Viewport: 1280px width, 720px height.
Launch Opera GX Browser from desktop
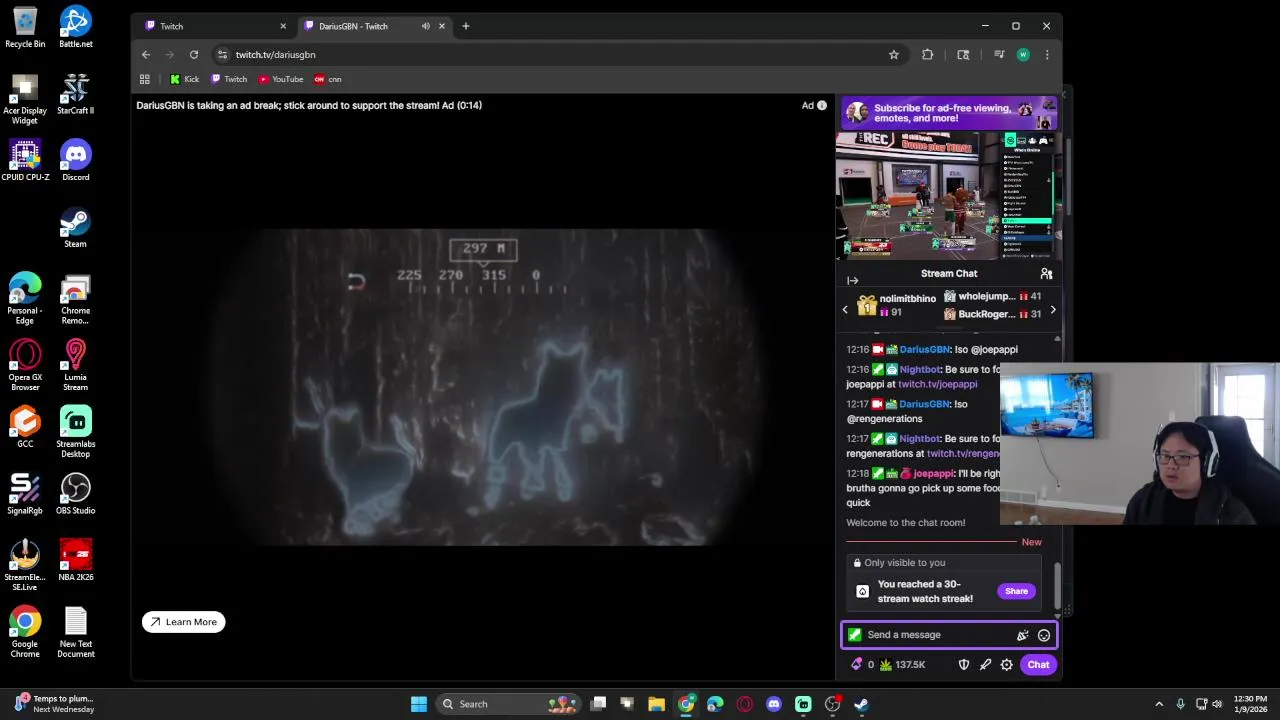25,365
